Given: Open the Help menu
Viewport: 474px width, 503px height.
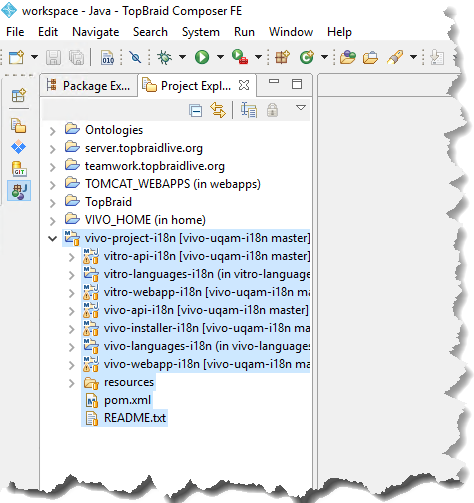Looking at the screenshot, I should point(339,32).
